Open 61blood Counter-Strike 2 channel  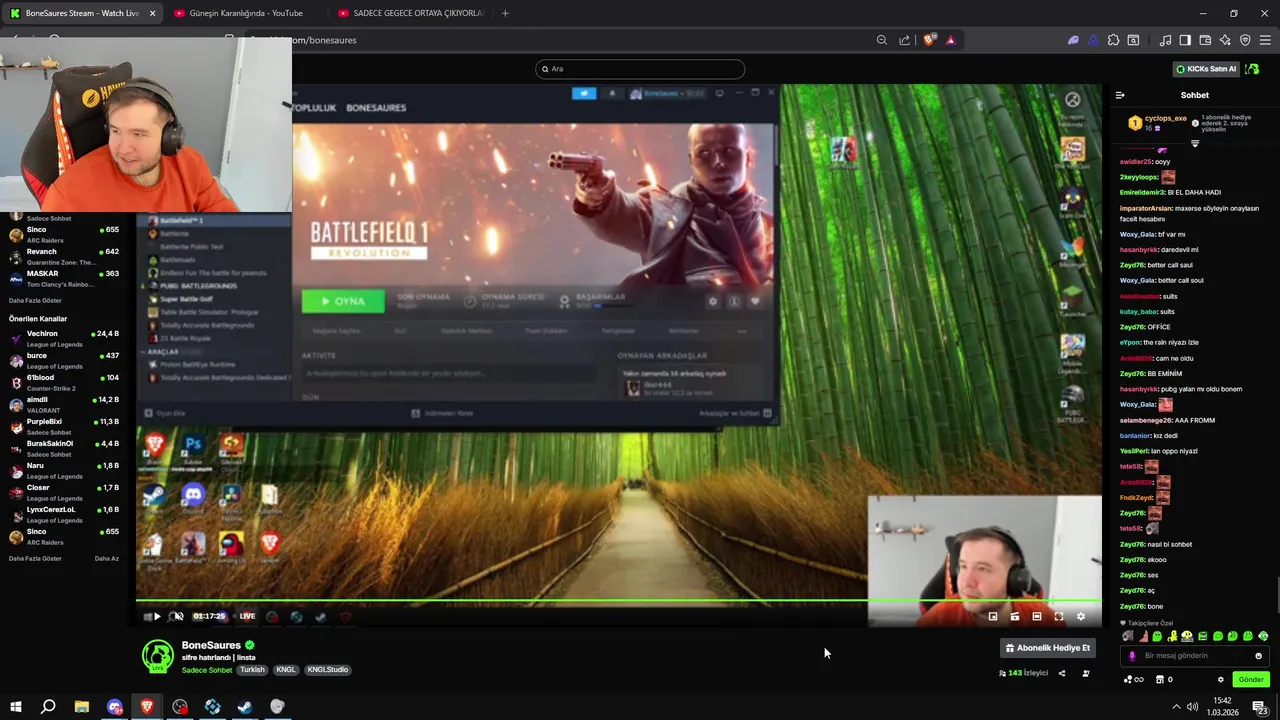pos(65,383)
